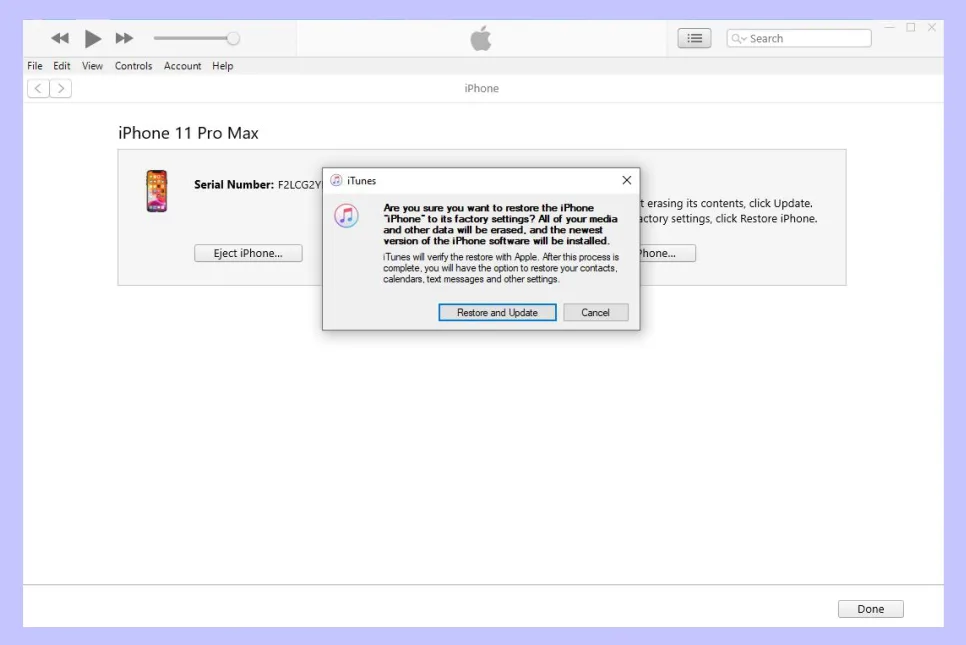Click the iPhone 11 Pro Max heading
966x645 pixels.
pyautogui.click(x=188, y=133)
